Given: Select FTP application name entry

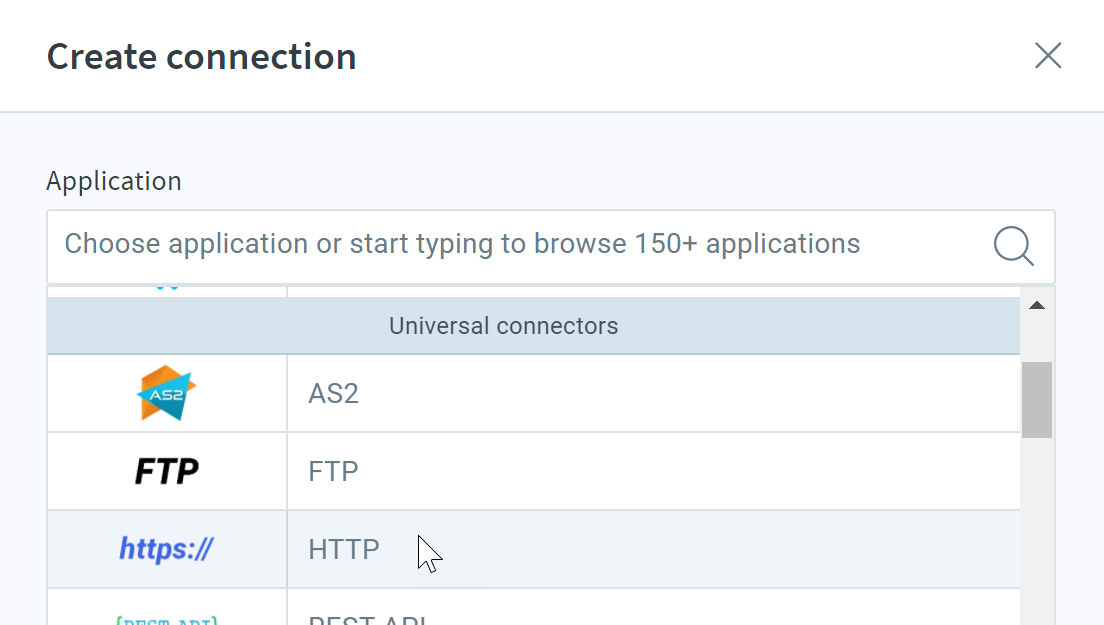Looking at the screenshot, I should click(x=333, y=471).
